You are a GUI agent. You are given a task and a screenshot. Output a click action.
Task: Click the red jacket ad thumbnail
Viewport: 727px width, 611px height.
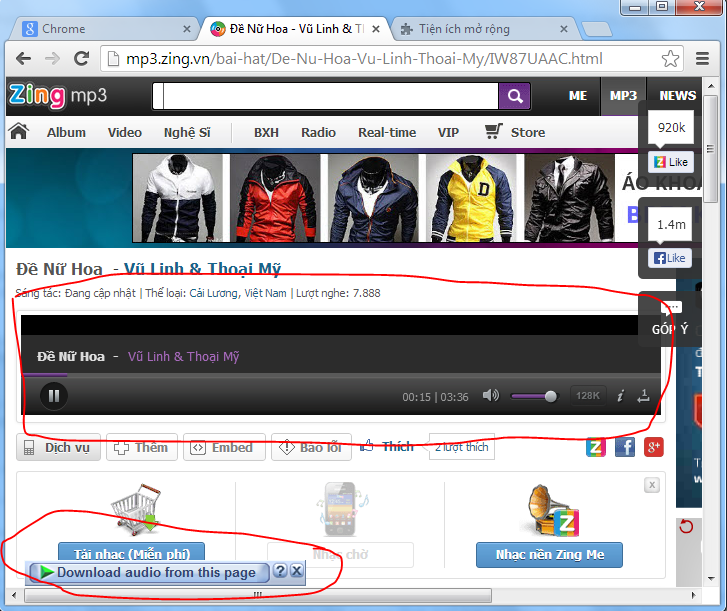click(275, 198)
